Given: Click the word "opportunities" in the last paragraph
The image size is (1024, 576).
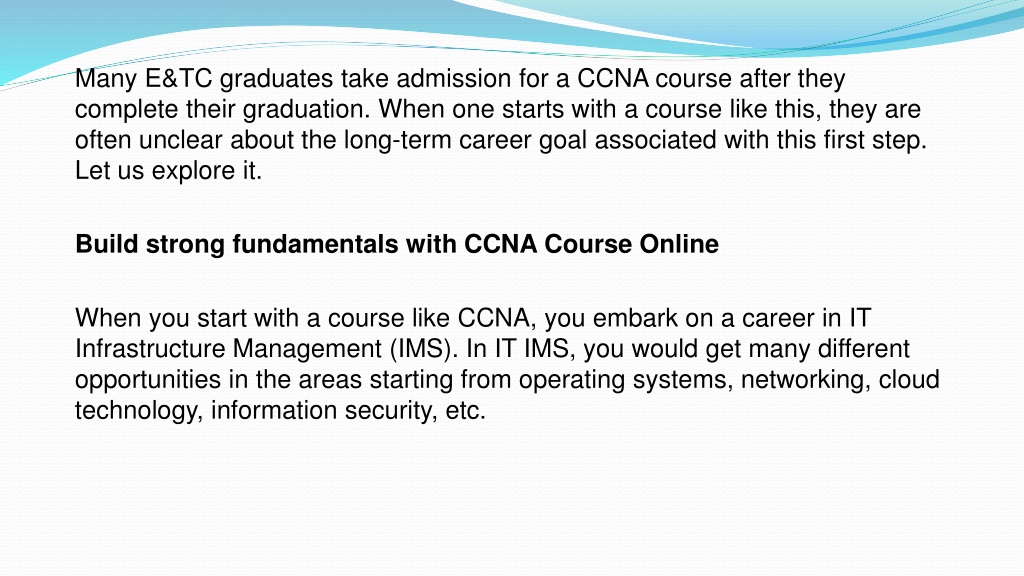Looking at the screenshot, I should coord(148,380).
